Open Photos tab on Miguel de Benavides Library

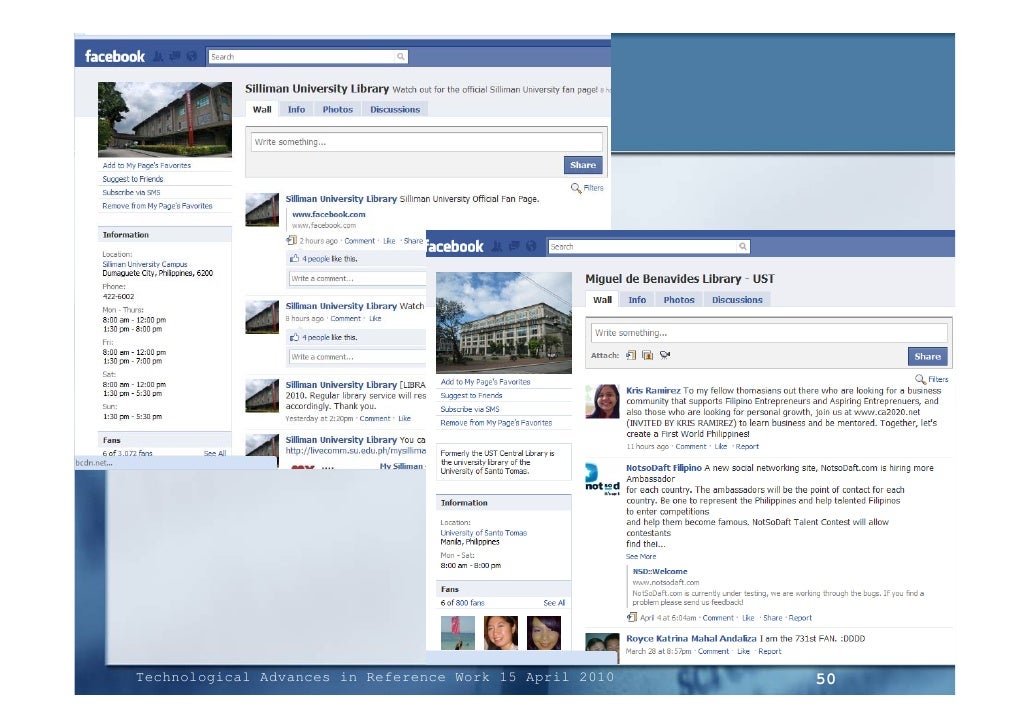pyautogui.click(x=679, y=300)
